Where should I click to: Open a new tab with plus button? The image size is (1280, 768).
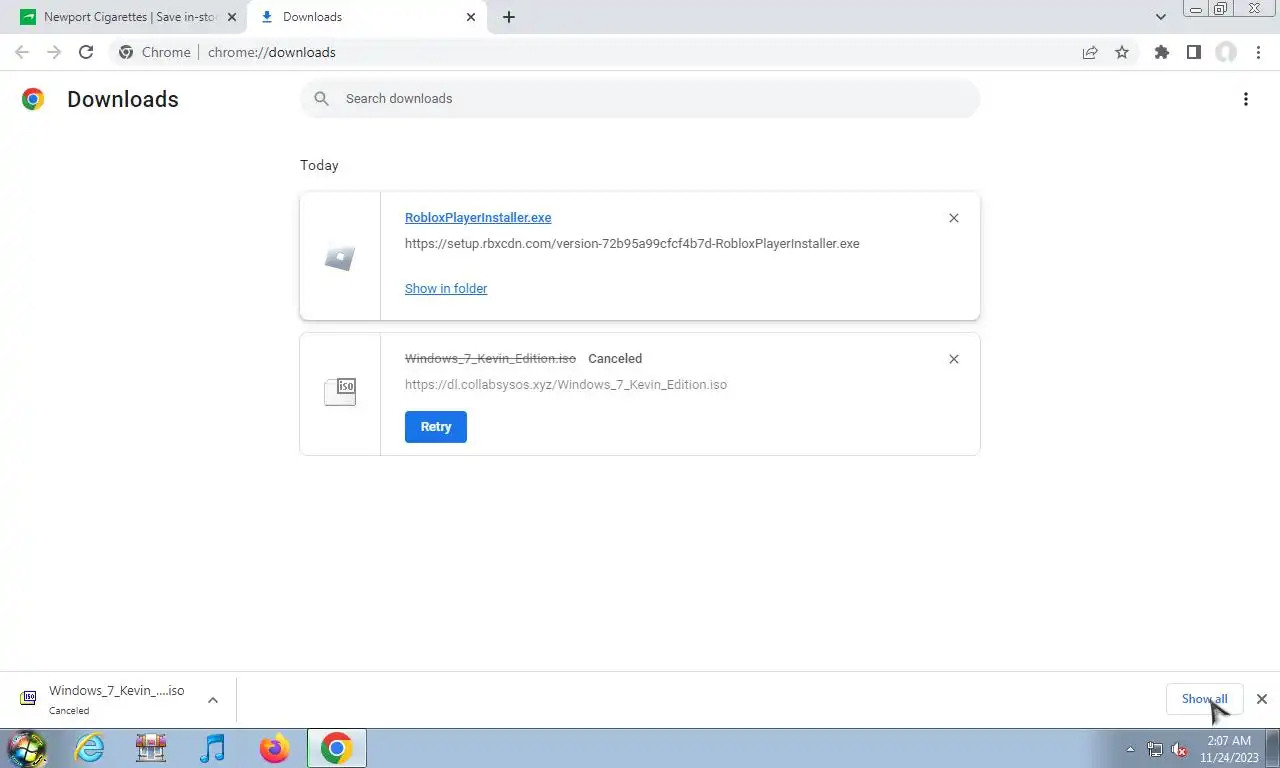(x=508, y=17)
